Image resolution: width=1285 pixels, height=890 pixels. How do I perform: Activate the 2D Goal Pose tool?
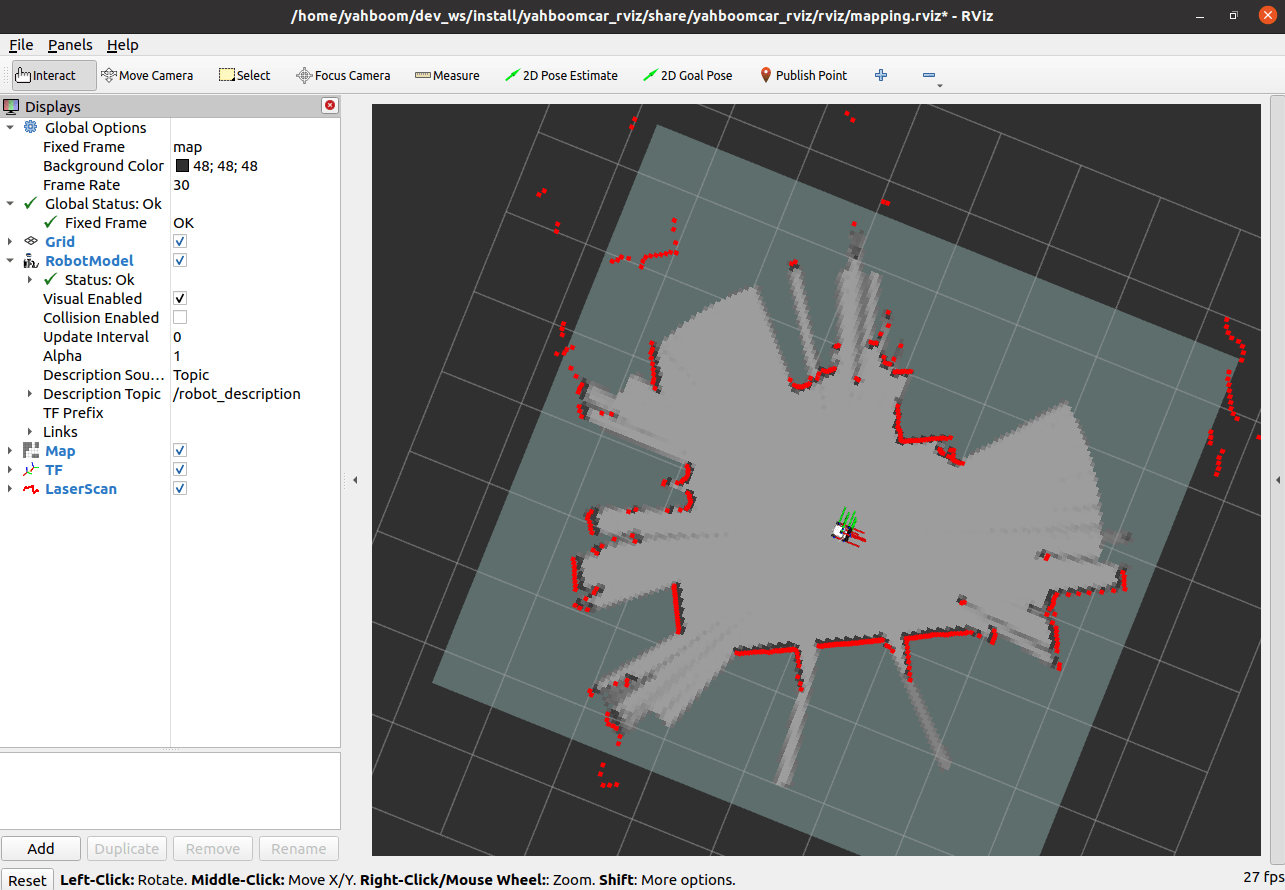(x=687, y=75)
